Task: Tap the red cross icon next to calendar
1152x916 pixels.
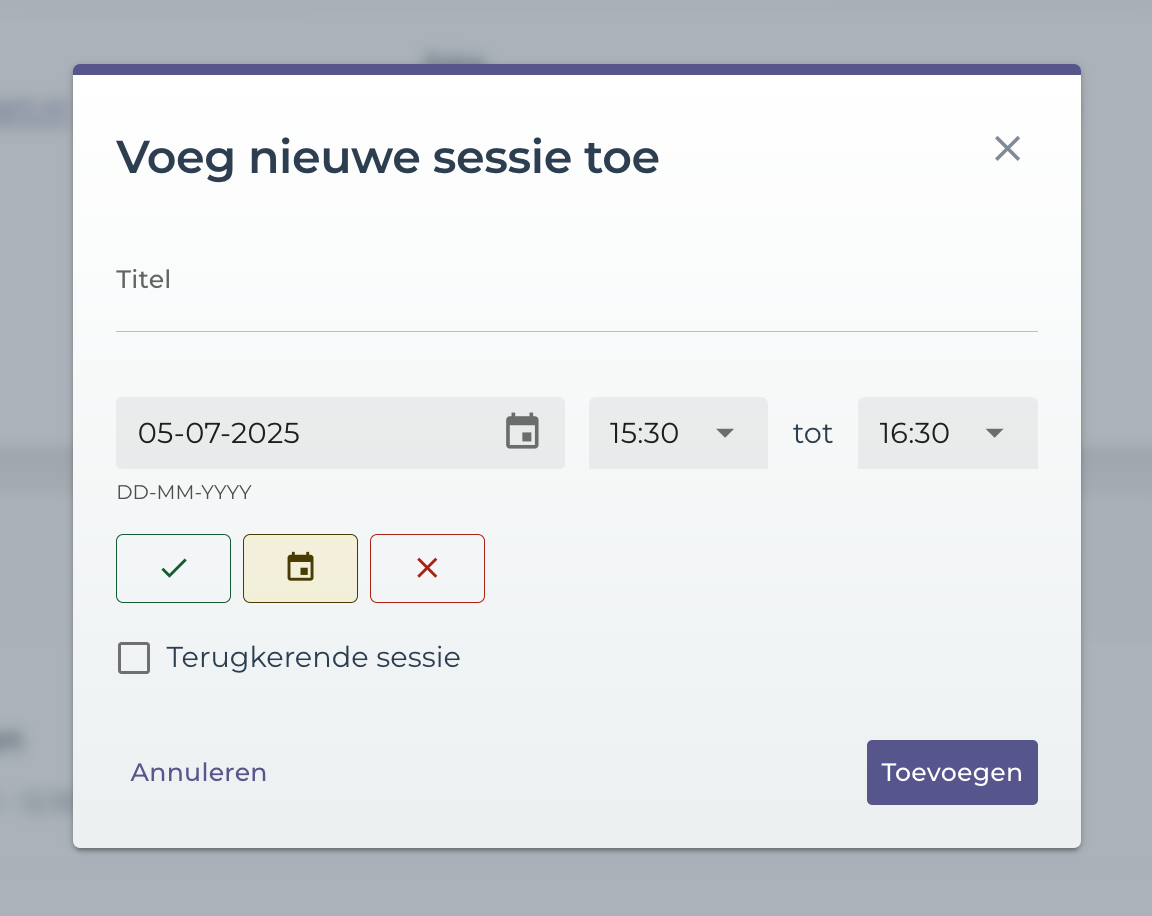Action: tap(427, 568)
